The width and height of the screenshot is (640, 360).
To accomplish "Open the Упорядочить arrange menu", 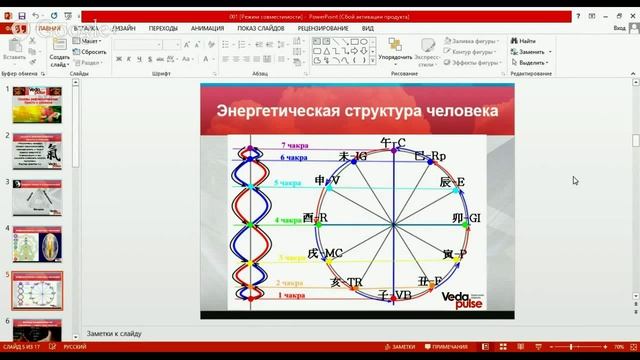I will tap(395, 52).
